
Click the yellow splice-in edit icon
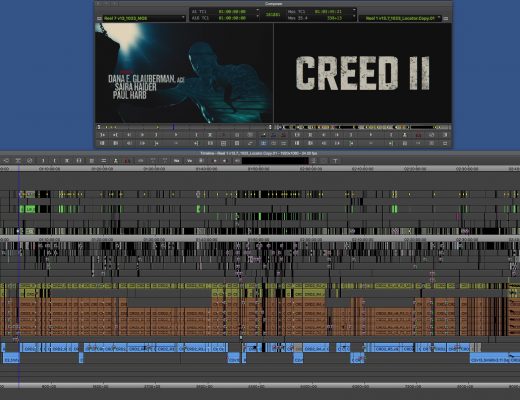point(263,135)
